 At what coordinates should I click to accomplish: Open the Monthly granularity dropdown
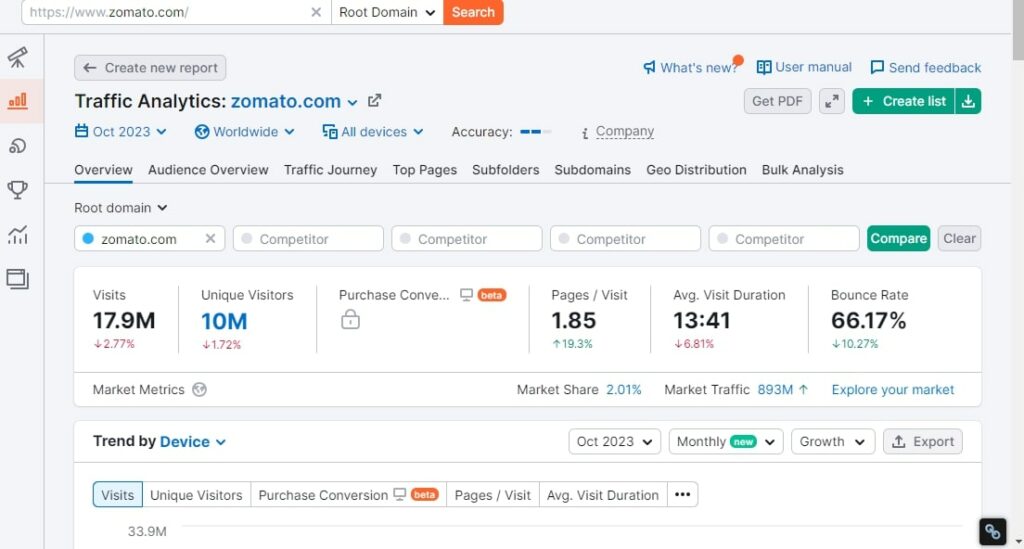[x=726, y=442]
